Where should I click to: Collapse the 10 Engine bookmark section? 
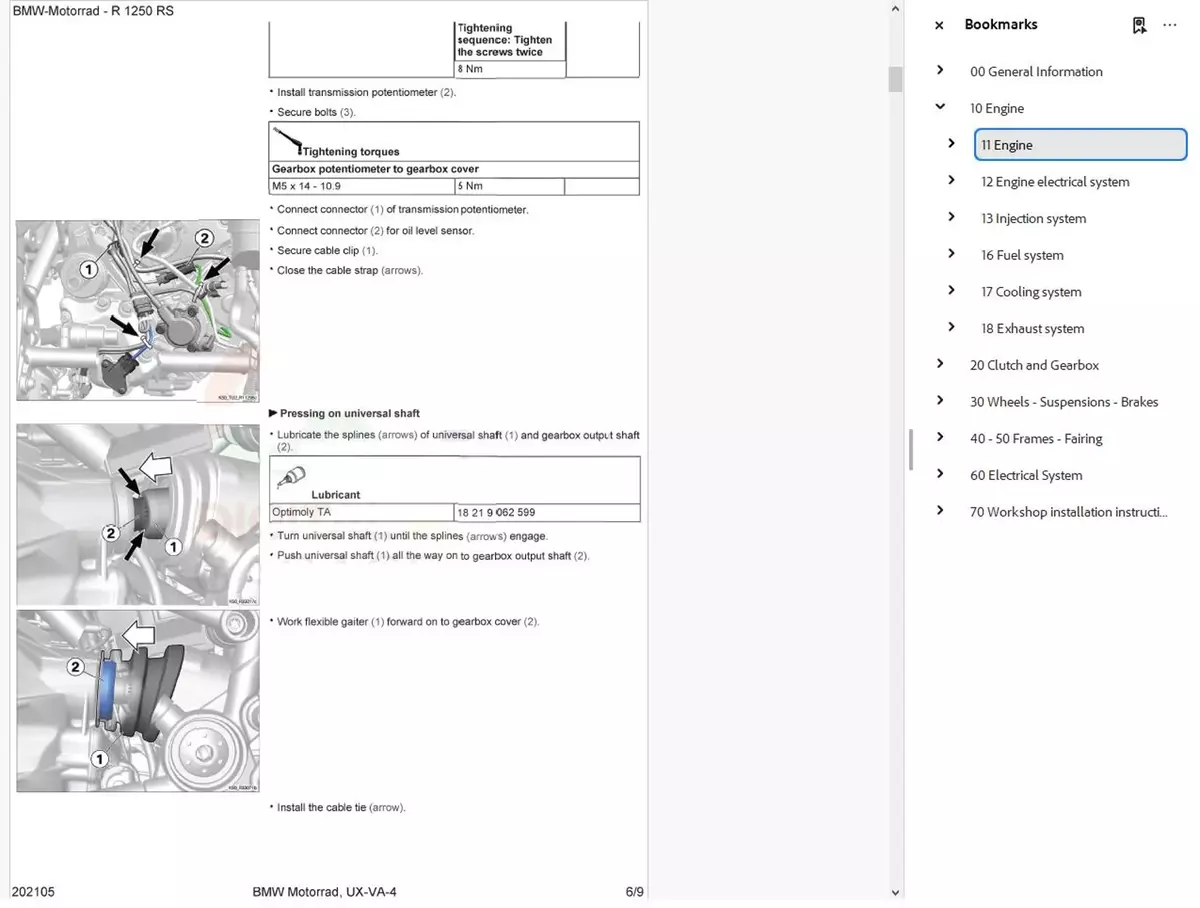click(940, 107)
